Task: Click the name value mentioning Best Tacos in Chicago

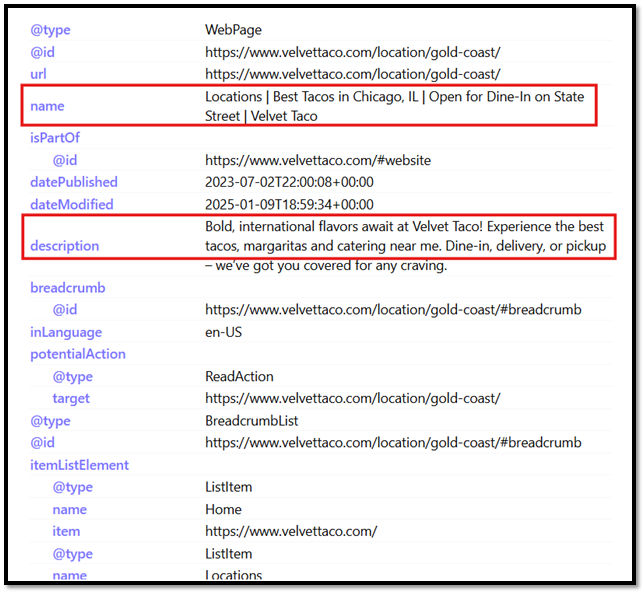Action: click(x=394, y=106)
